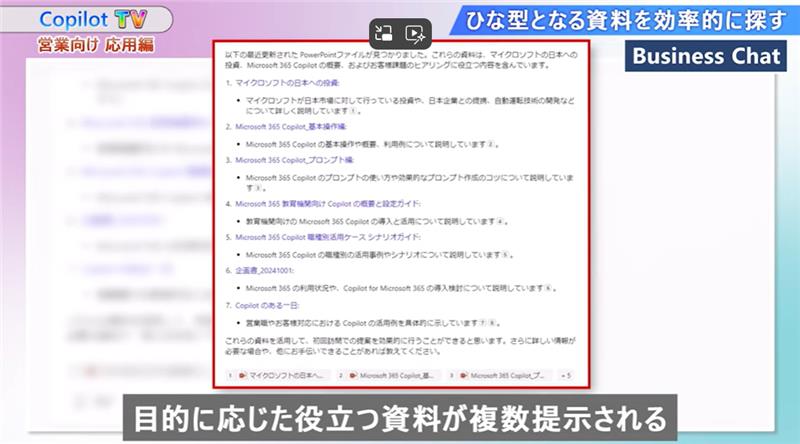Image resolution: width=800 pixels, height=444 pixels.
Task: Click the closing sentence これらの資料を活用して
Action: (x=399, y=346)
